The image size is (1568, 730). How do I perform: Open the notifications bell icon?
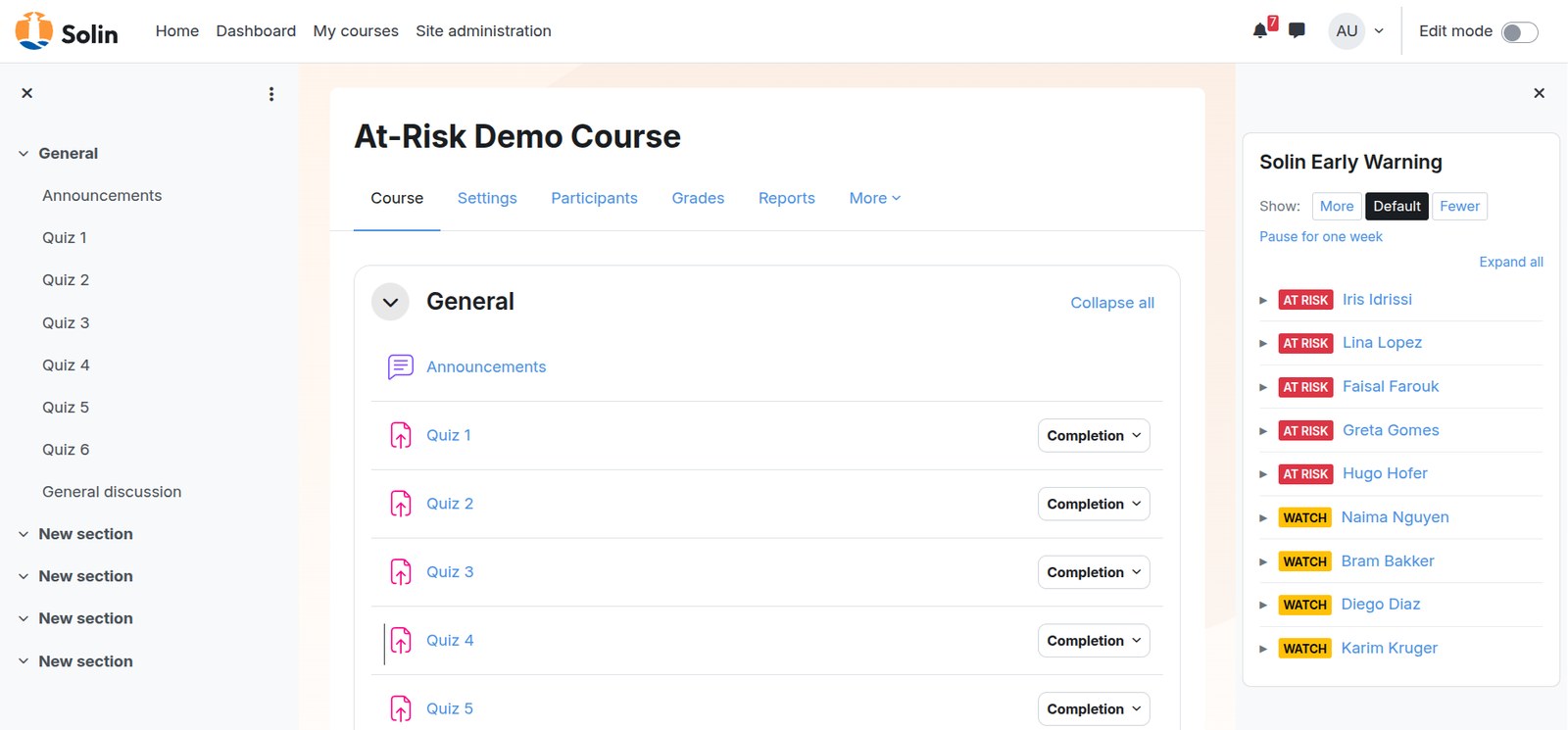click(1260, 30)
